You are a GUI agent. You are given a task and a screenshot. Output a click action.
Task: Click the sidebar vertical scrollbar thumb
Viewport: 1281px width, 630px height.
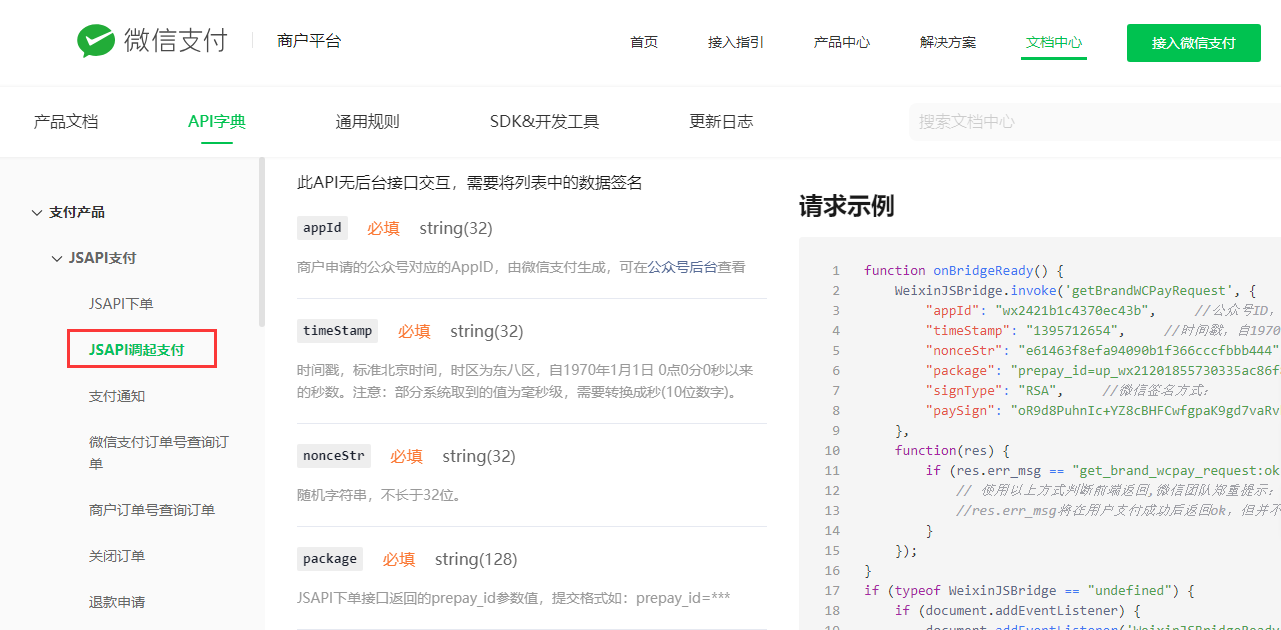pyautogui.click(x=262, y=242)
